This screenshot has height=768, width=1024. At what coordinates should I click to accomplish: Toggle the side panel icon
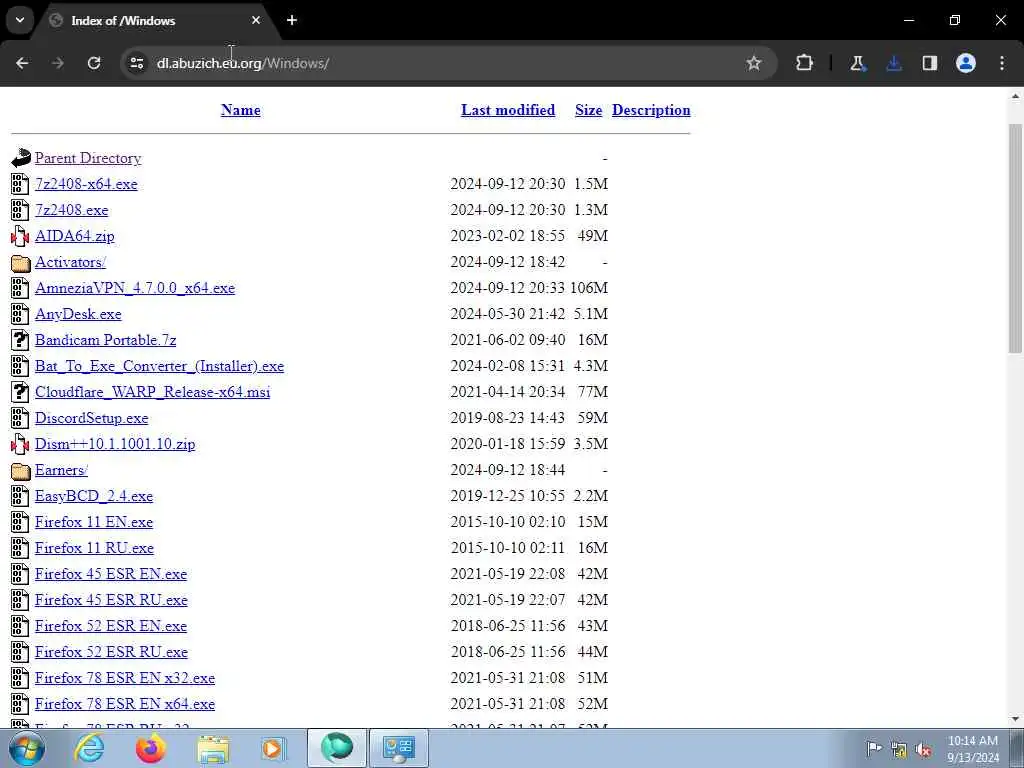coord(930,63)
